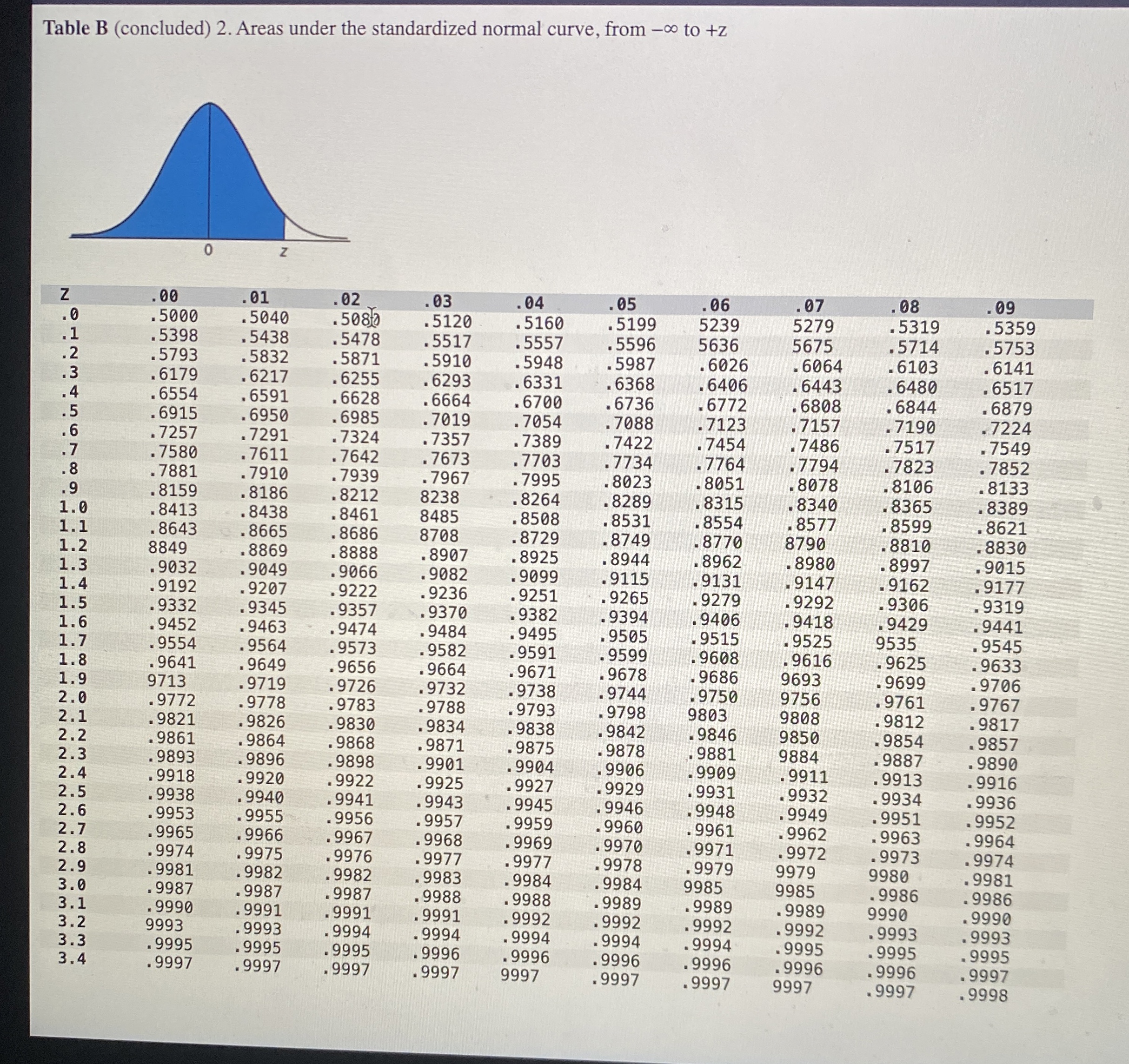Click the Z column header
Image resolution: width=1129 pixels, height=1064 pixels.
pyautogui.click(x=65, y=294)
